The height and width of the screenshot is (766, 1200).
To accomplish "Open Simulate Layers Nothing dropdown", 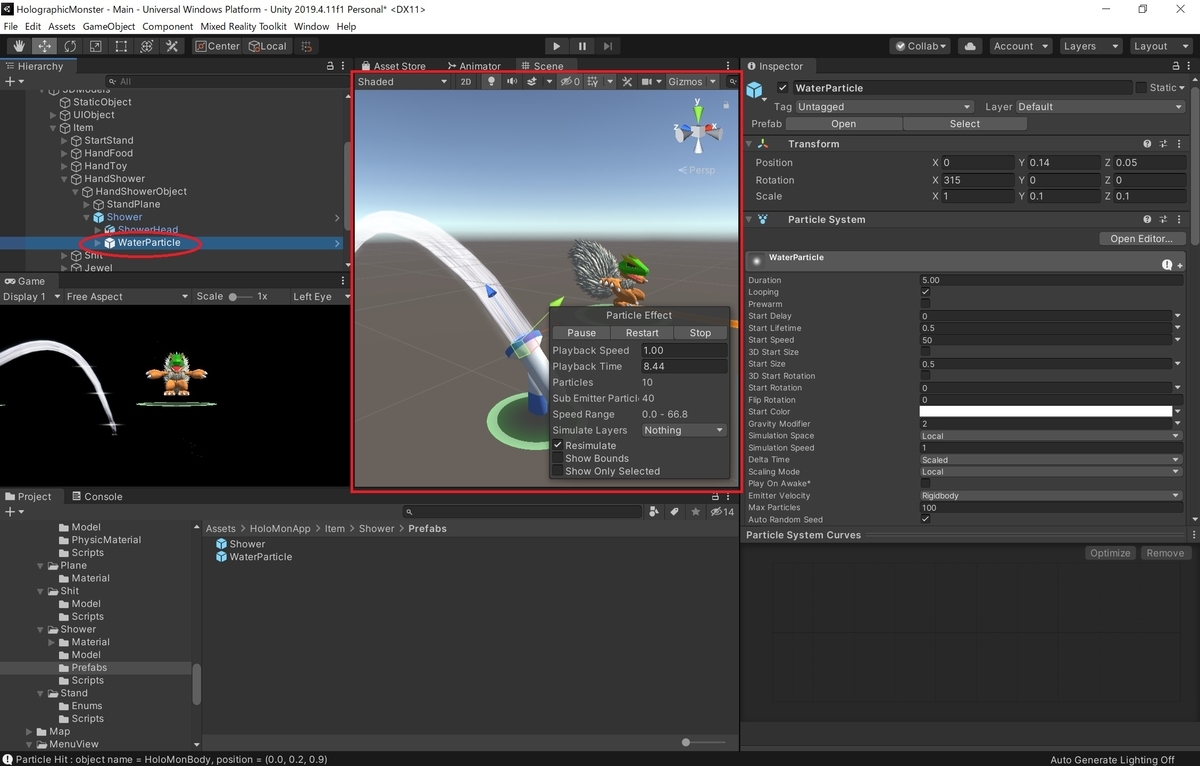I will pyautogui.click(x=684, y=430).
